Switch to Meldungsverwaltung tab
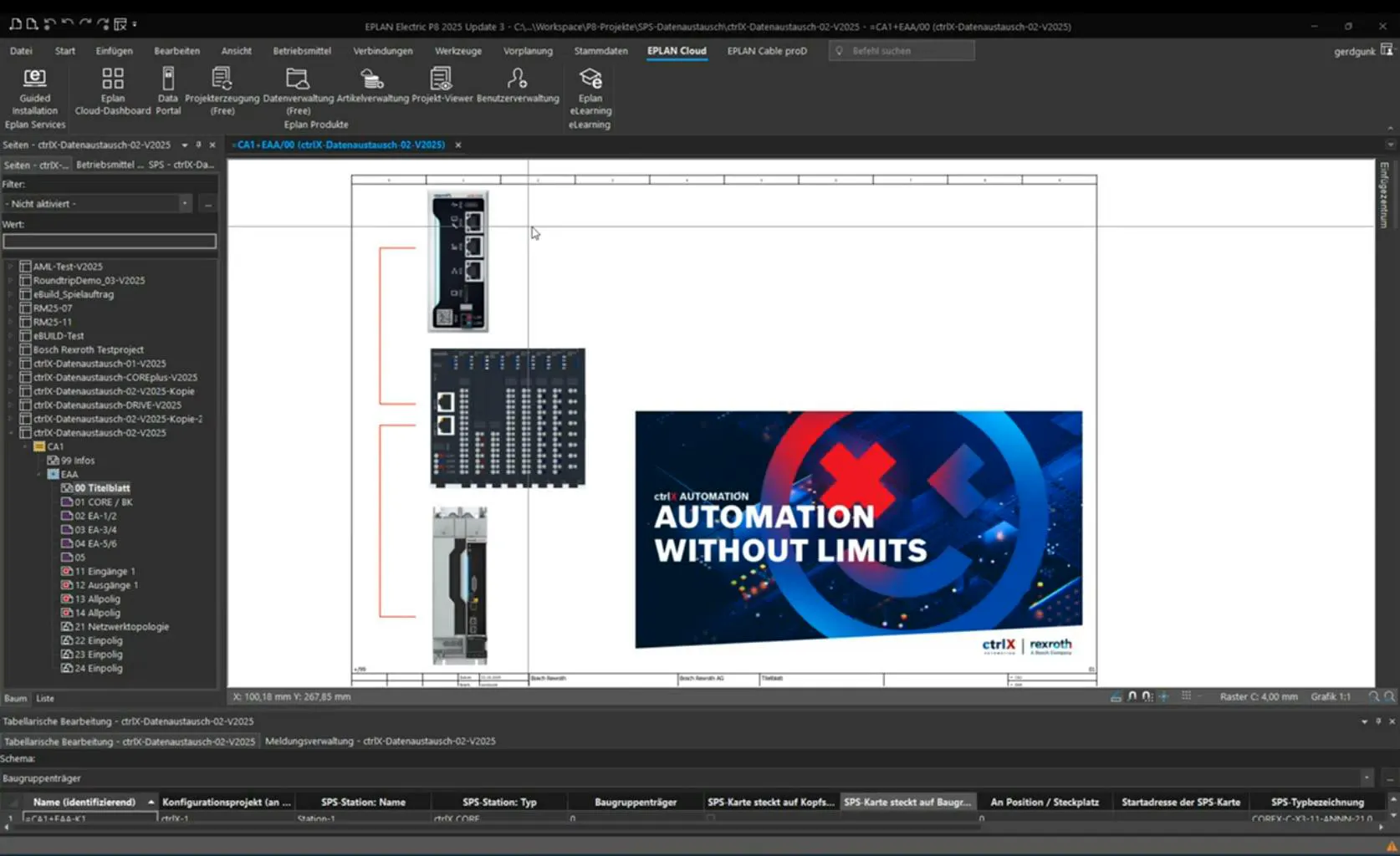The image size is (1400, 856). 380,741
